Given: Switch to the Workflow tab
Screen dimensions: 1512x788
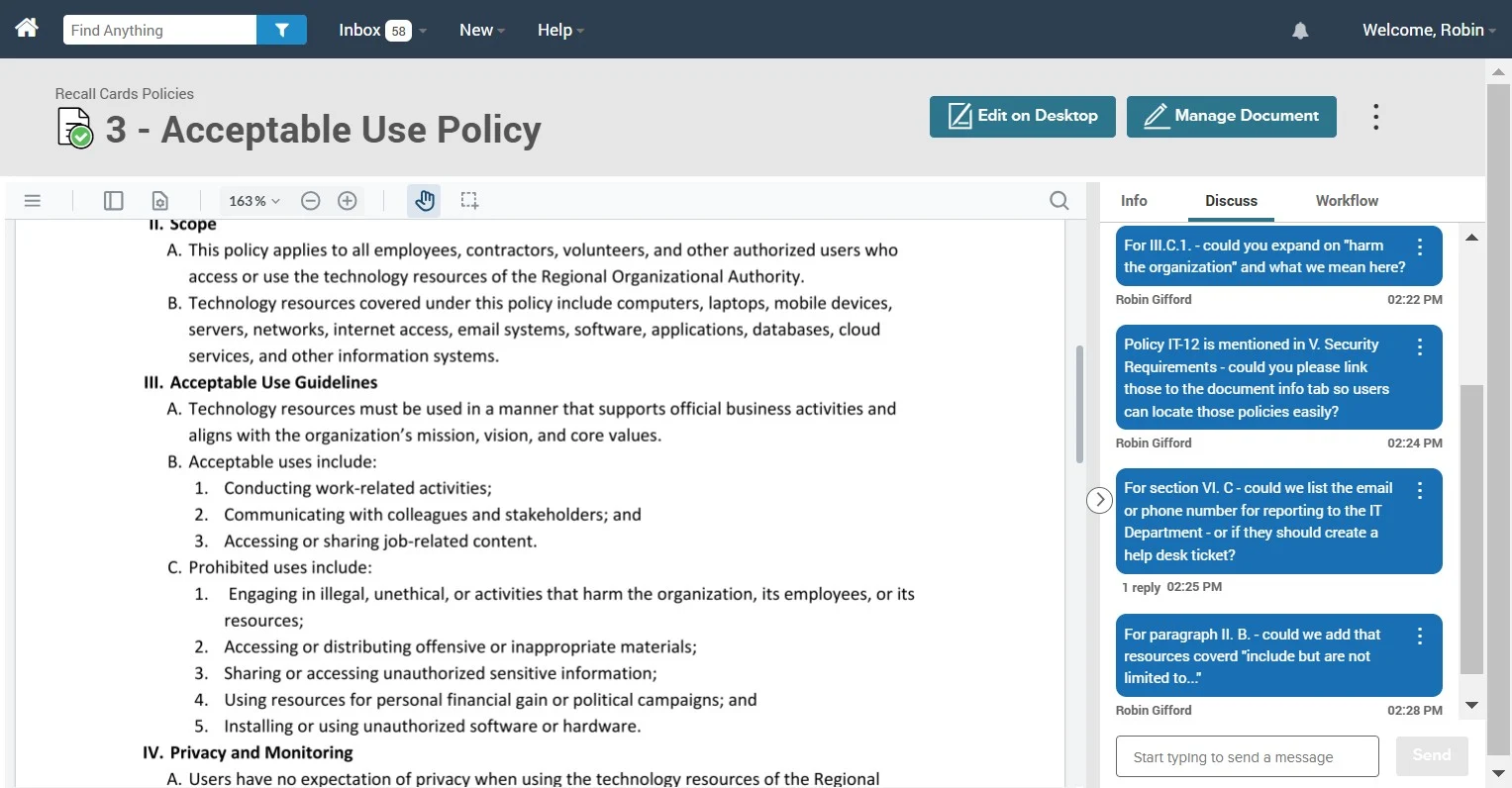Looking at the screenshot, I should click(x=1347, y=201).
